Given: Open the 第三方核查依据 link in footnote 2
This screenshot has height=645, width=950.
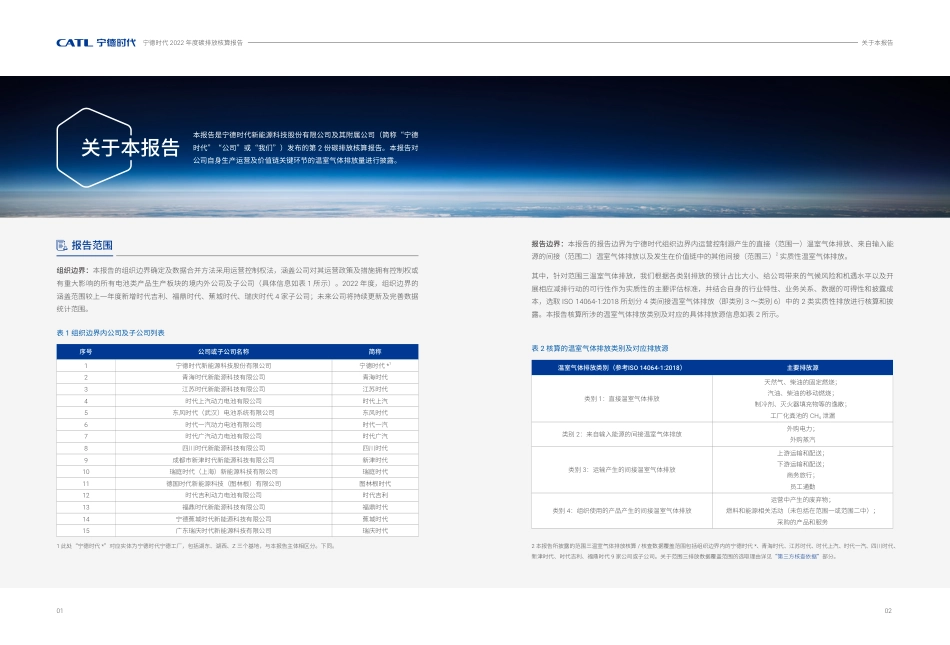Looking at the screenshot, I should 797,556.
